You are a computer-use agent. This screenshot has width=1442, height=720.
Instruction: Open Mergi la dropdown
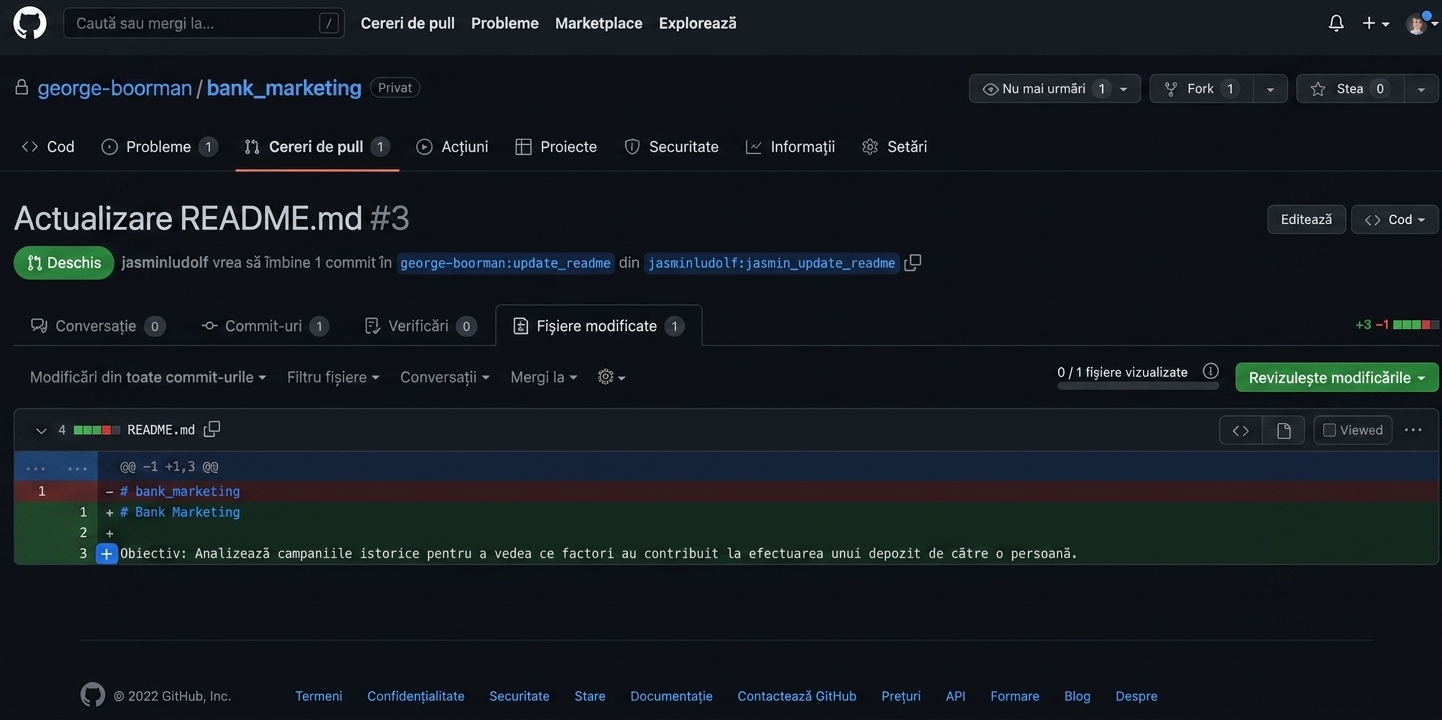[544, 377]
